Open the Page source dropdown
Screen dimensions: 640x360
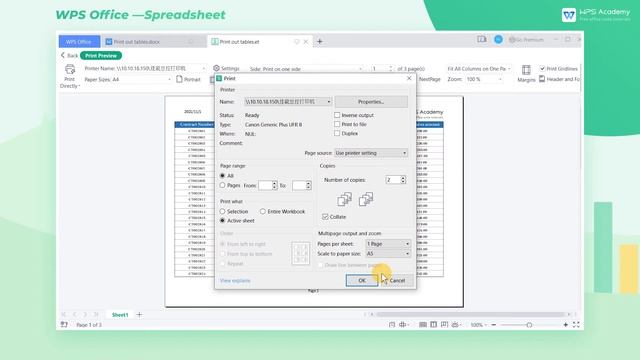[371, 153]
